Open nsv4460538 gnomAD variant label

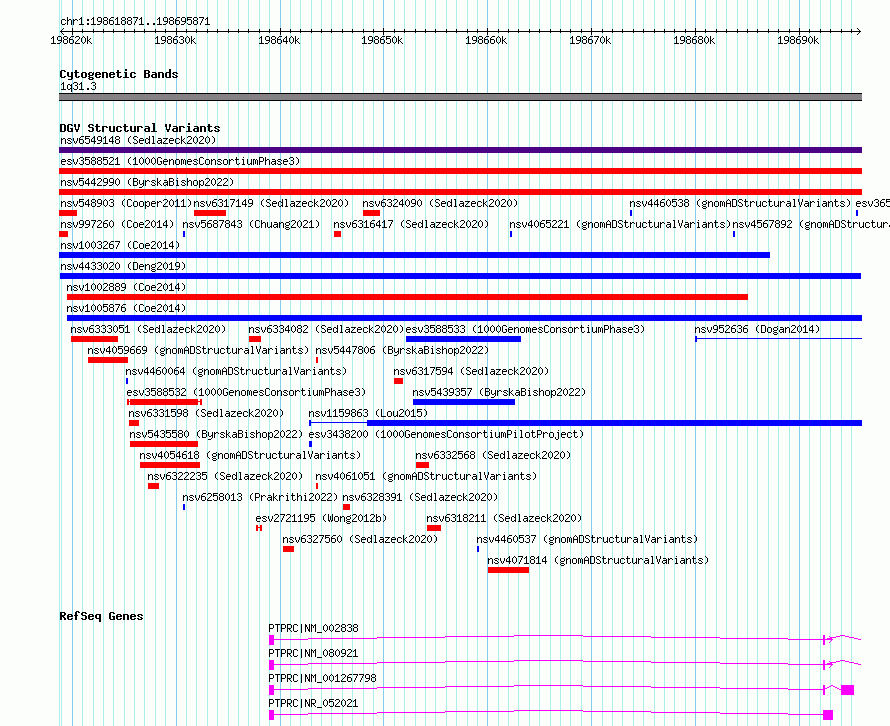pyautogui.click(x=740, y=203)
